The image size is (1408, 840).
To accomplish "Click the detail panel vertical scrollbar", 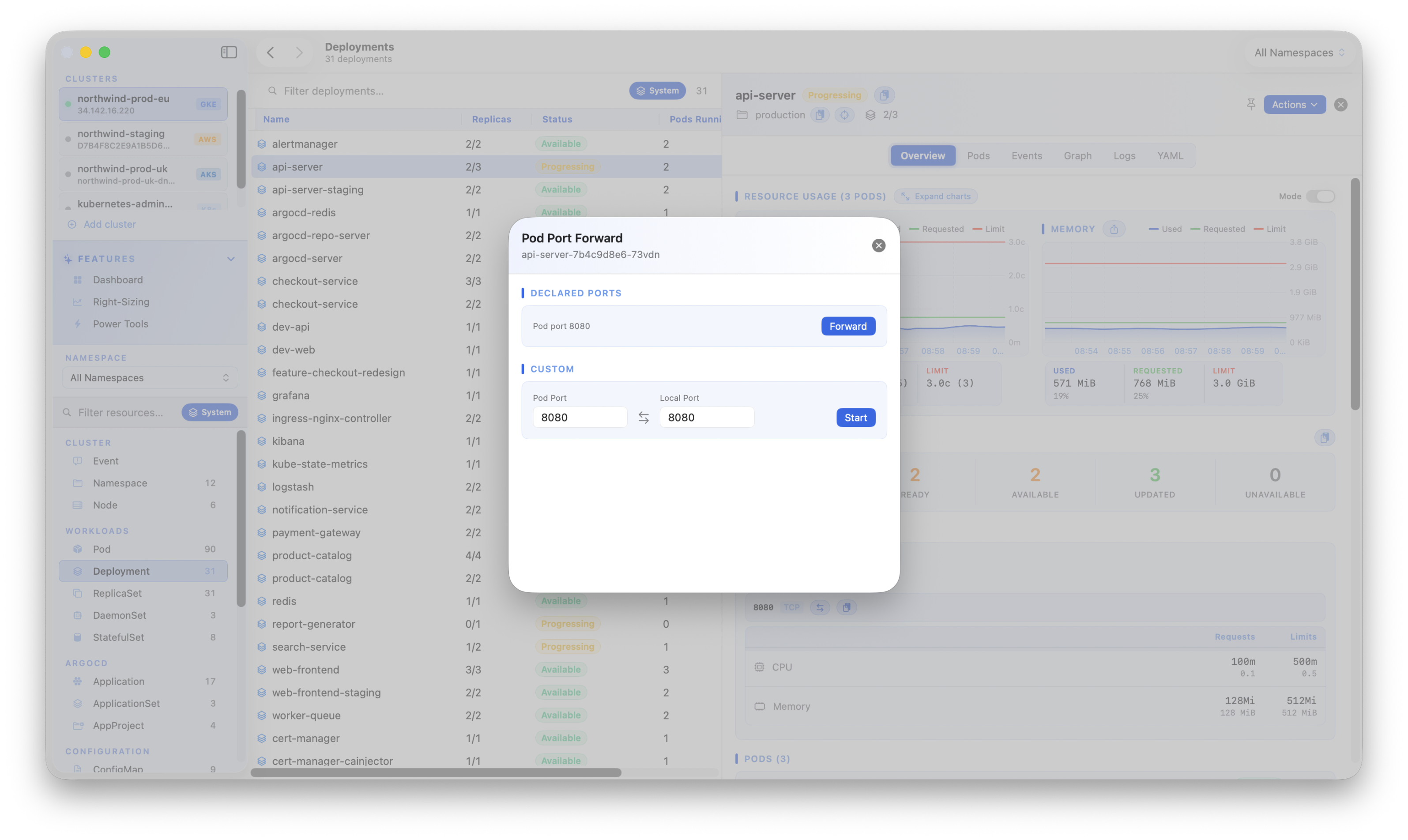I will 1355,294.
